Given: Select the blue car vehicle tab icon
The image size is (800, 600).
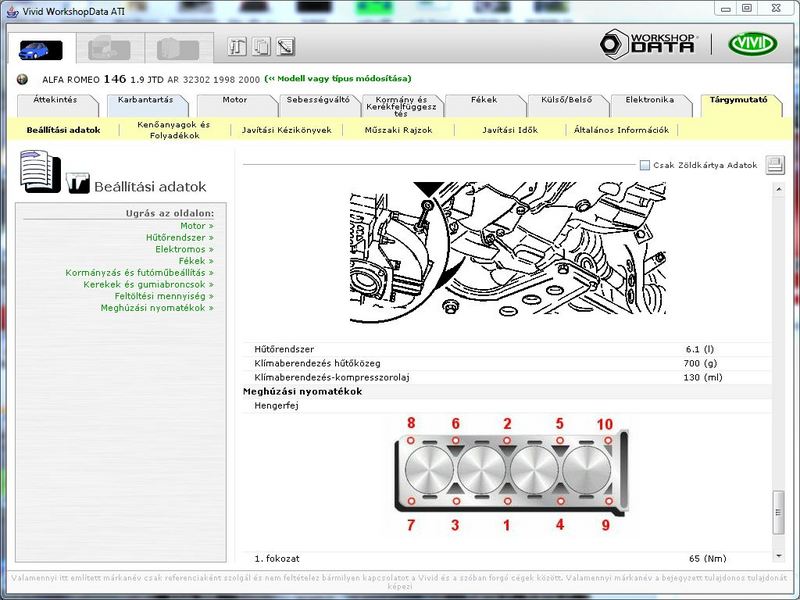Looking at the screenshot, I should click(x=41, y=50).
